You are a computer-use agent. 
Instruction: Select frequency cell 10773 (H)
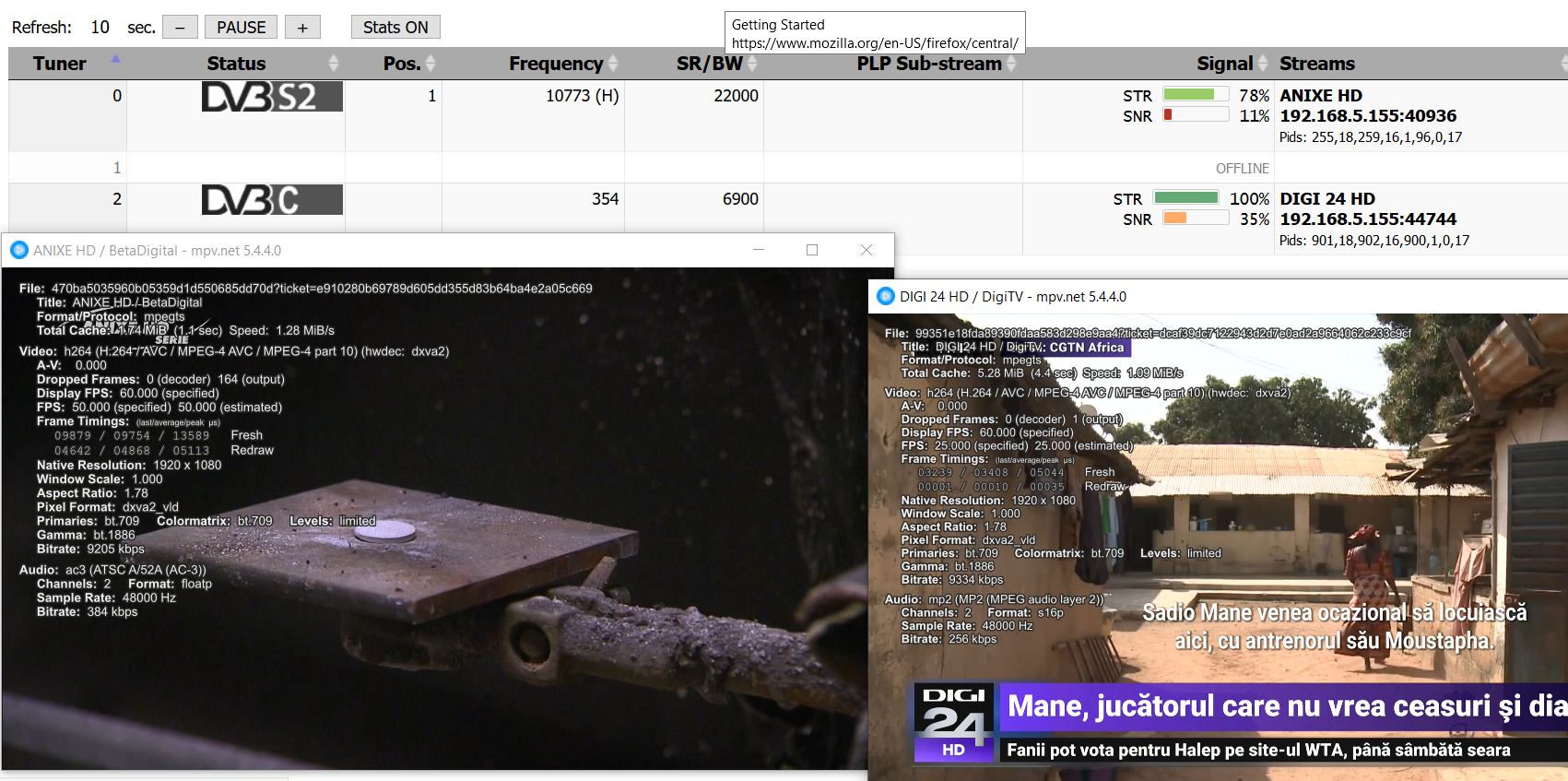[582, 96]
